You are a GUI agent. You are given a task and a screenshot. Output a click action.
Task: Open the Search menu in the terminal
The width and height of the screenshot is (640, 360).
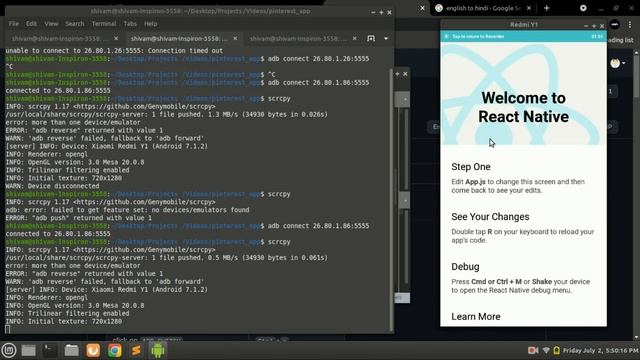pos(75,24)
